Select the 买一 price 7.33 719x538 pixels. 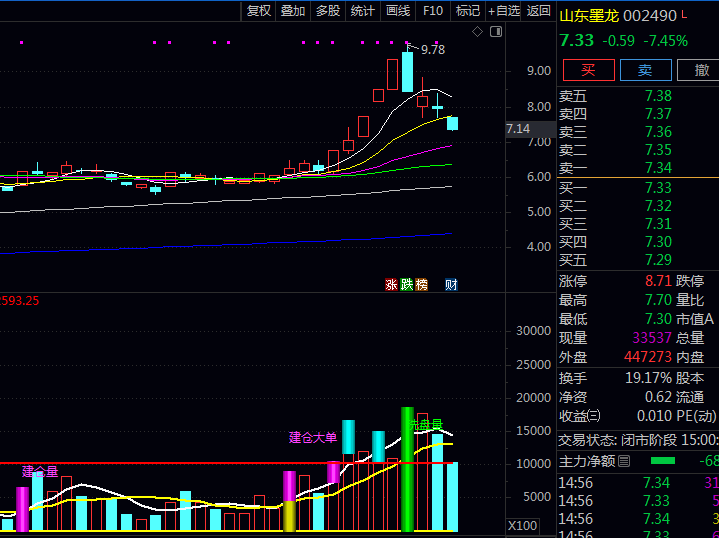point(658,188)
